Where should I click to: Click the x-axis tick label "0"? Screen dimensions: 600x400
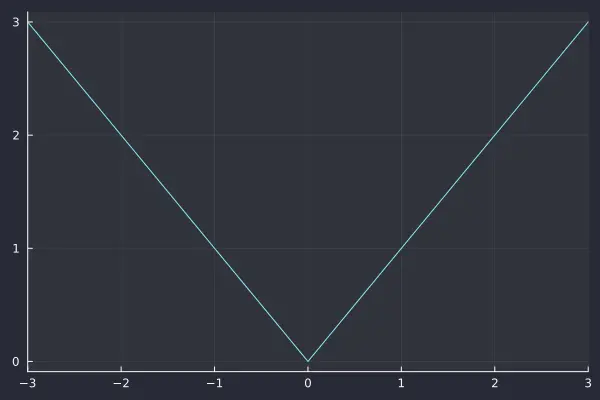308,383
